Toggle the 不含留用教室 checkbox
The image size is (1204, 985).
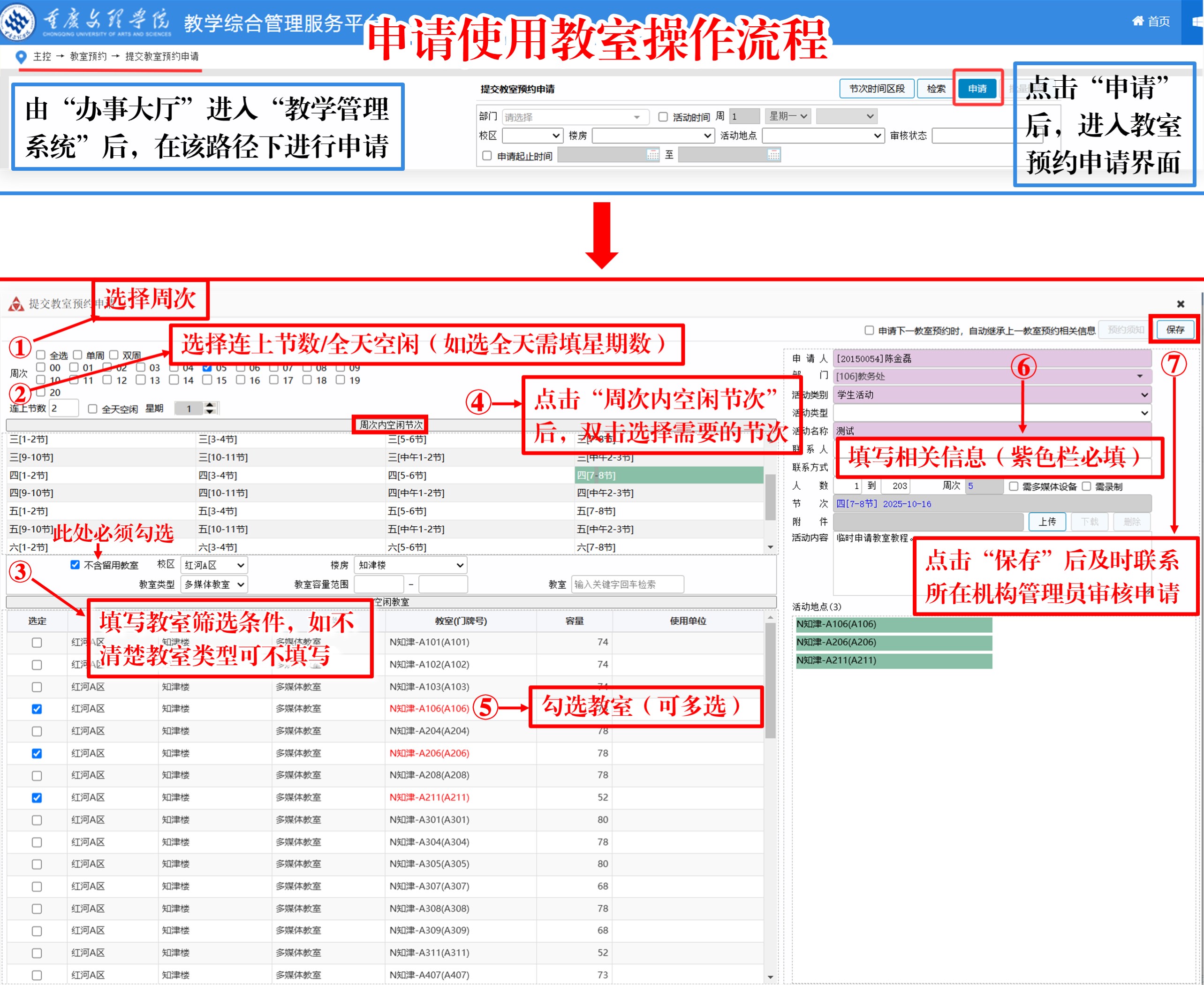(75, 565)
